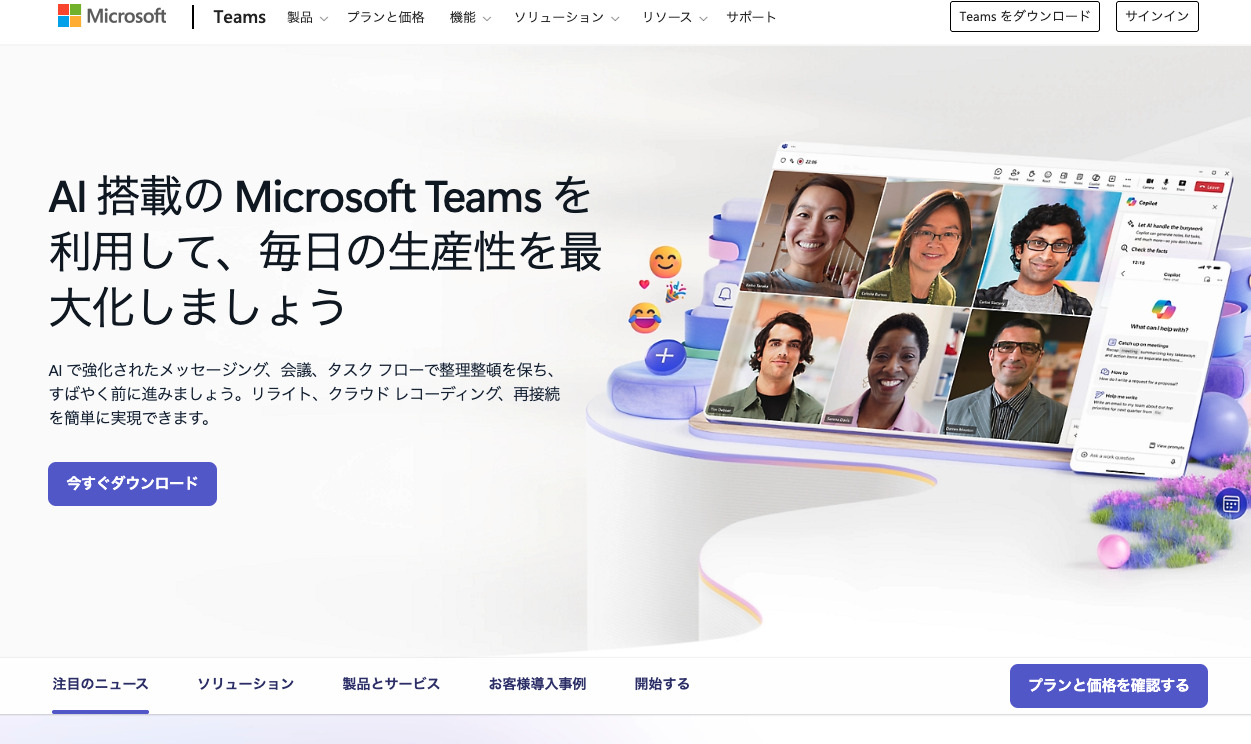Expand the 製品 dropdown menu
1251x744 pixels.
pos(307,17)
